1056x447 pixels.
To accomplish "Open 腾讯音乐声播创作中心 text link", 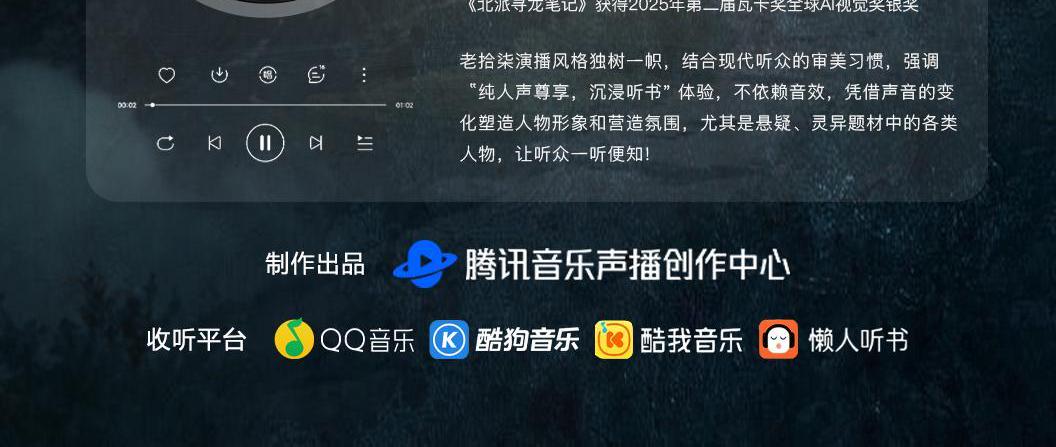I will coord(627,265).
